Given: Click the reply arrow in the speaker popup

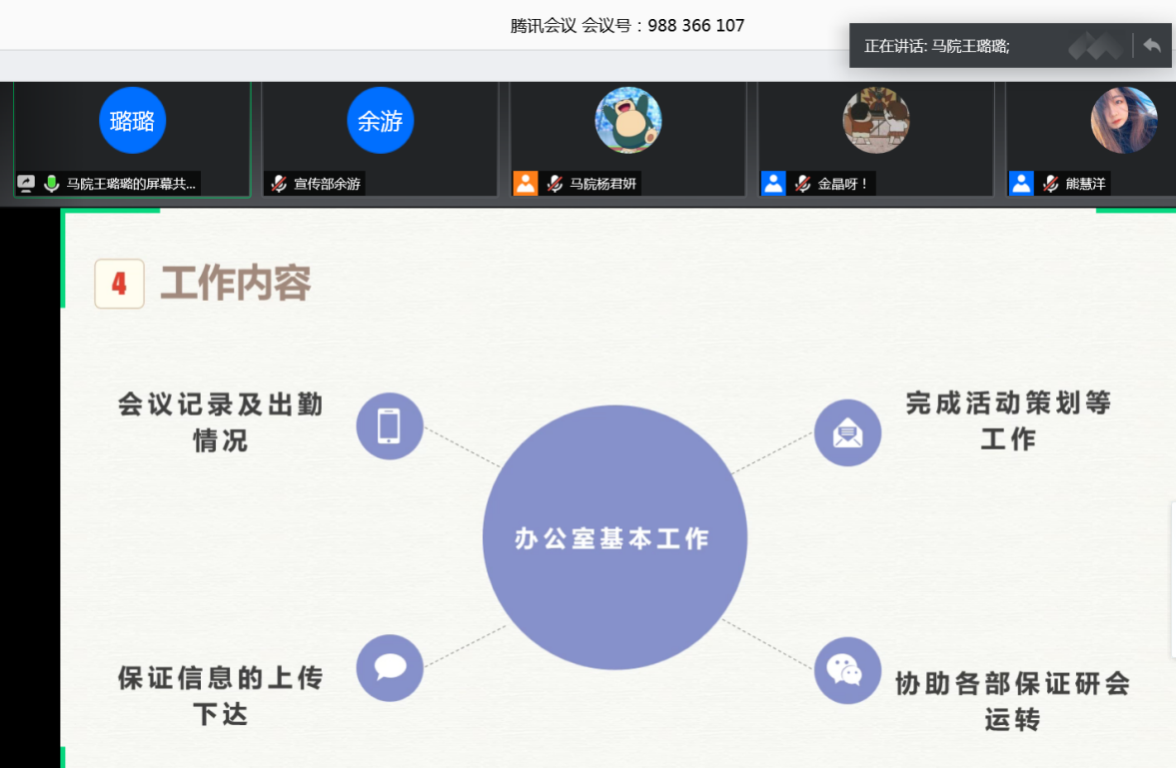Looking at the screenshot, I should click(x=1152, y=46).
